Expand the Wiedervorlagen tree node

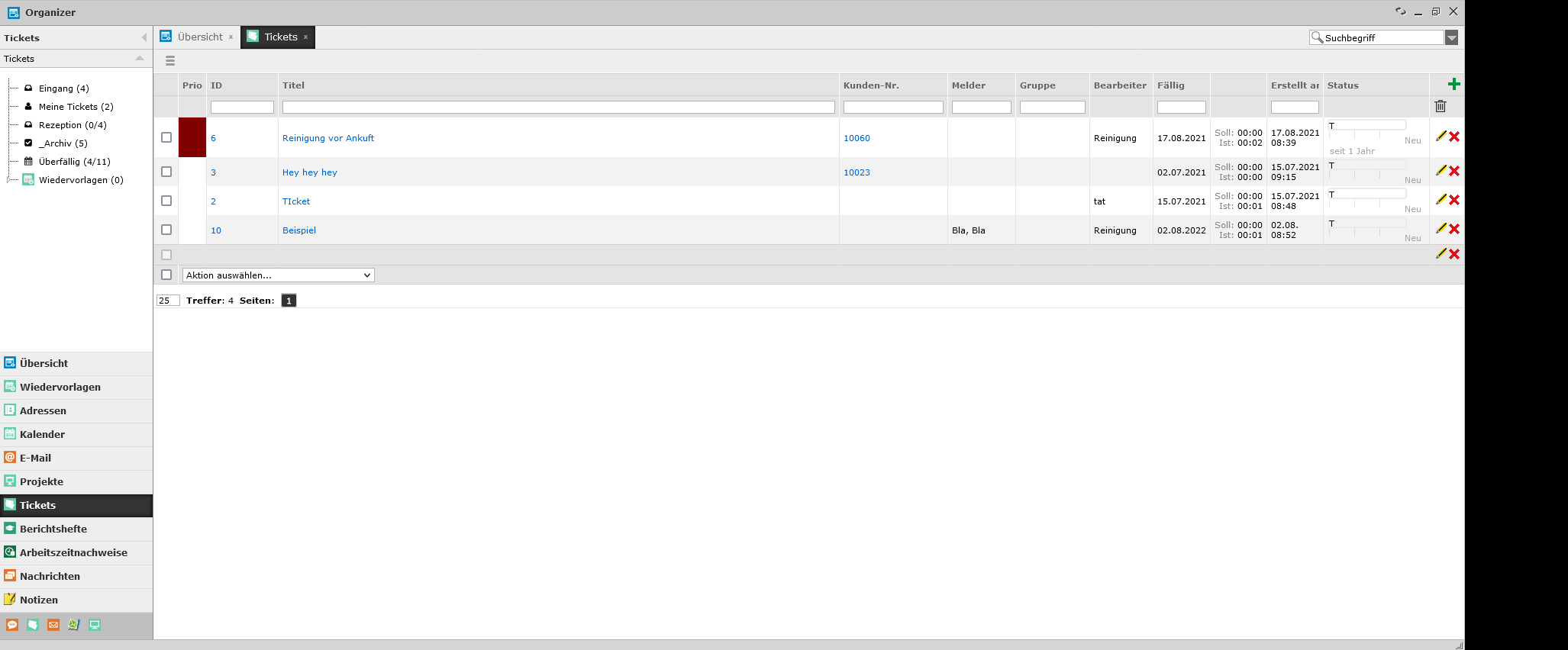[x=8, y=180]
